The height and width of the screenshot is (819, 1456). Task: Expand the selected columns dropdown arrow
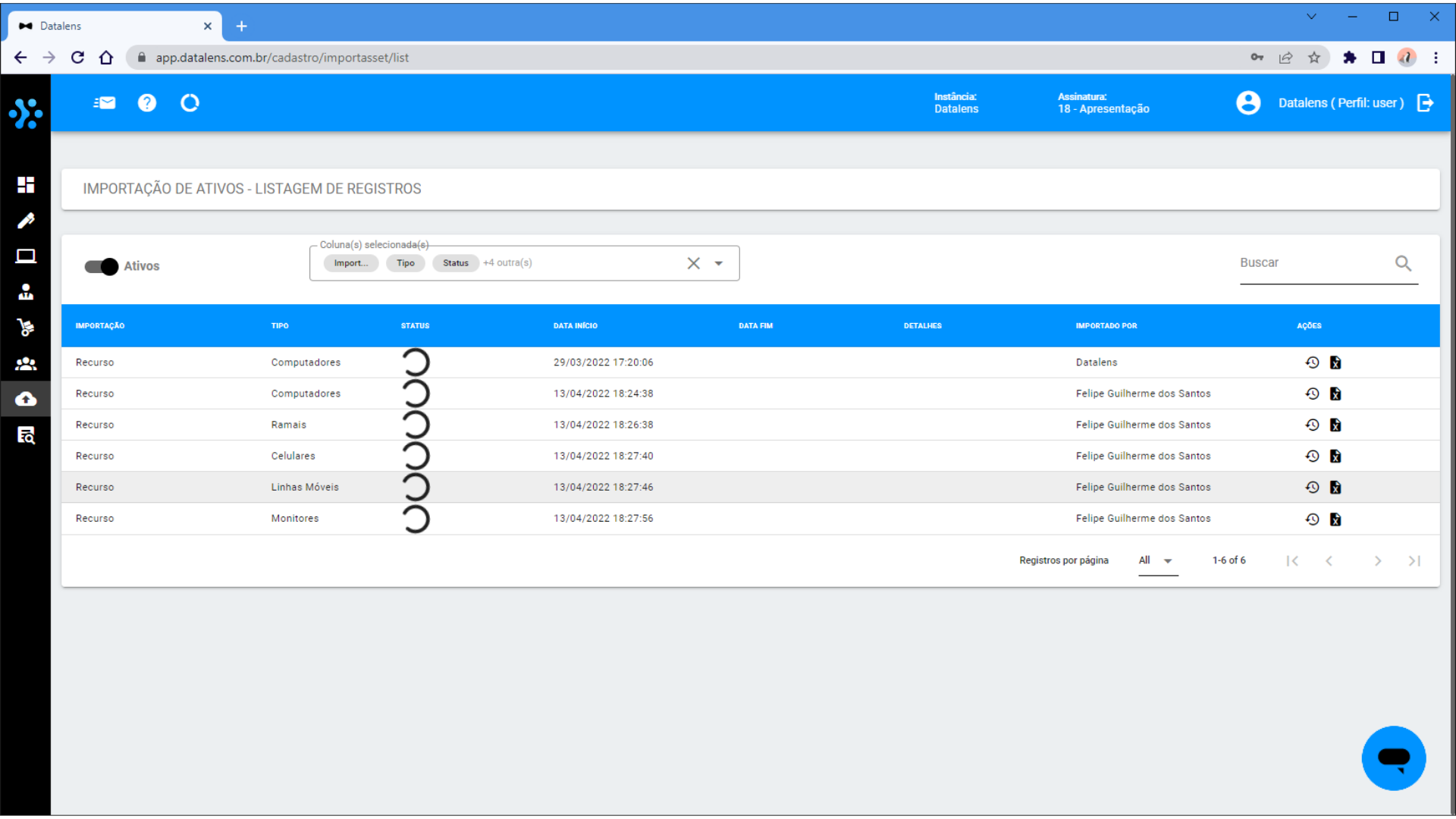coord(718,263)
